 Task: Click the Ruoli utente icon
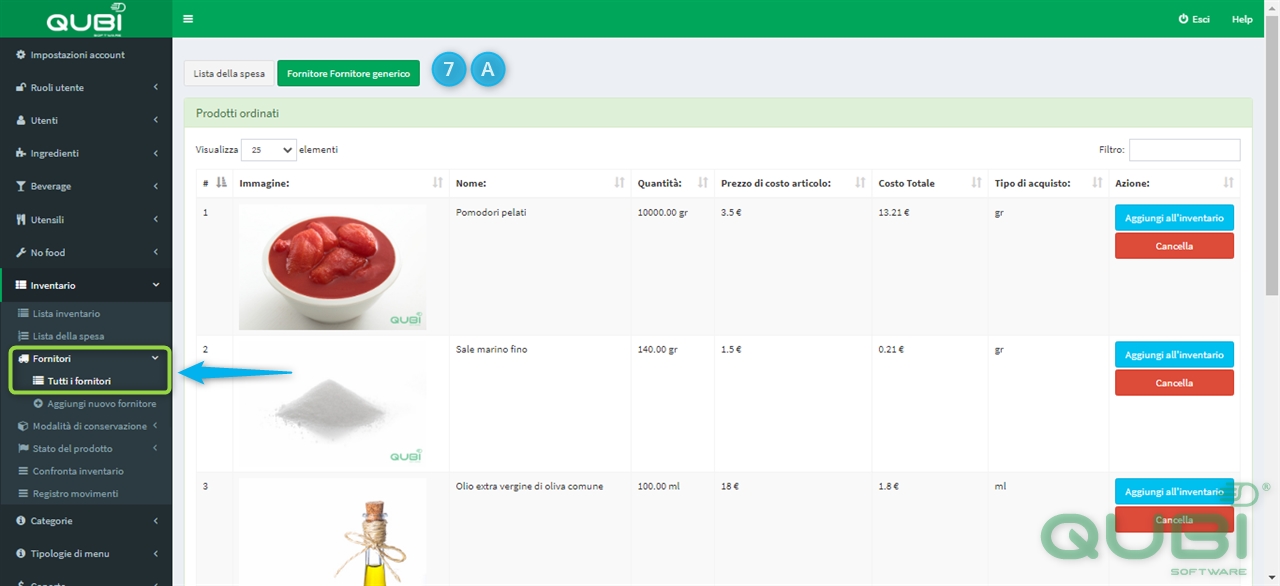click(21, 88)
